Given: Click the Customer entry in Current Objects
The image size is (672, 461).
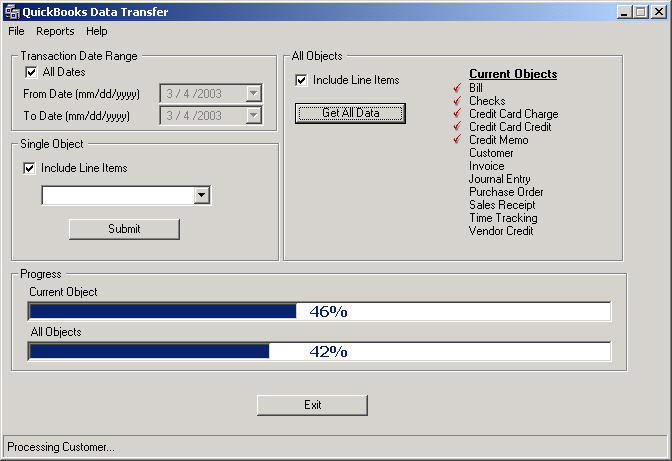Looking at the screenshot, I should coord(491,153).
